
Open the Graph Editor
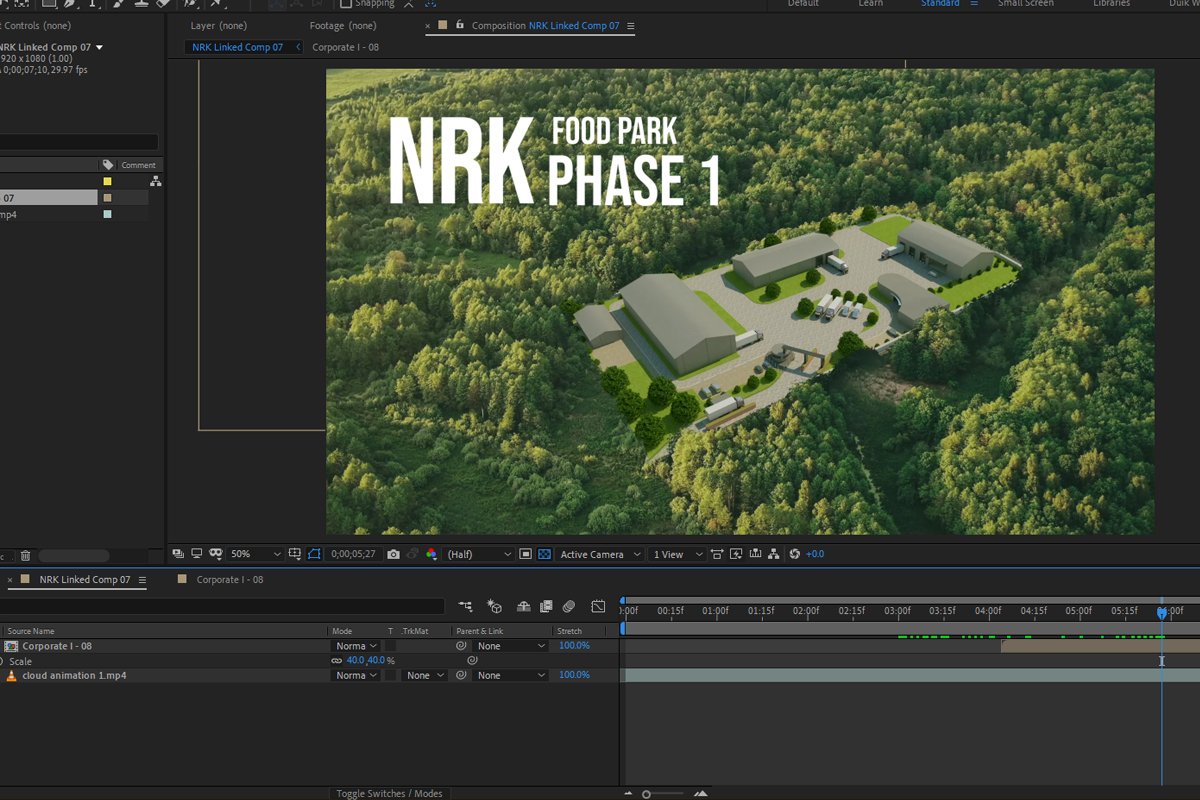pyautogui.click(x=598, y=607)
